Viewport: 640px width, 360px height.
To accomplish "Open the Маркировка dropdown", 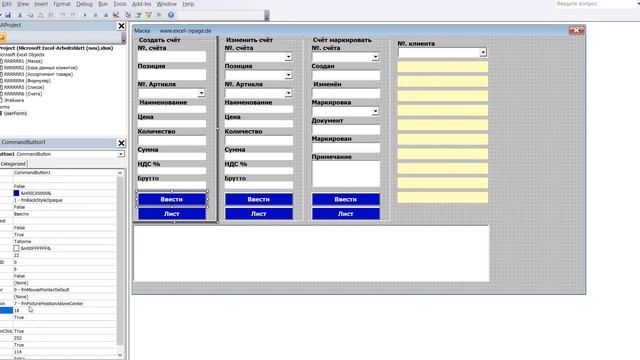I will [375, 111].
